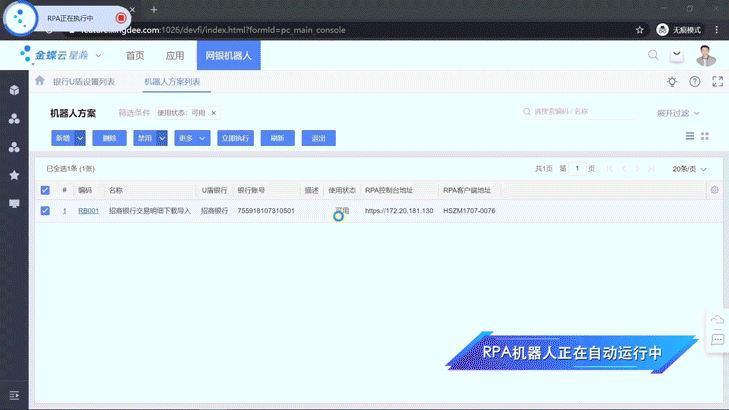Open the browser three-dot menu
The height and width of the screenshot is (410, 729).
[716, 30]
